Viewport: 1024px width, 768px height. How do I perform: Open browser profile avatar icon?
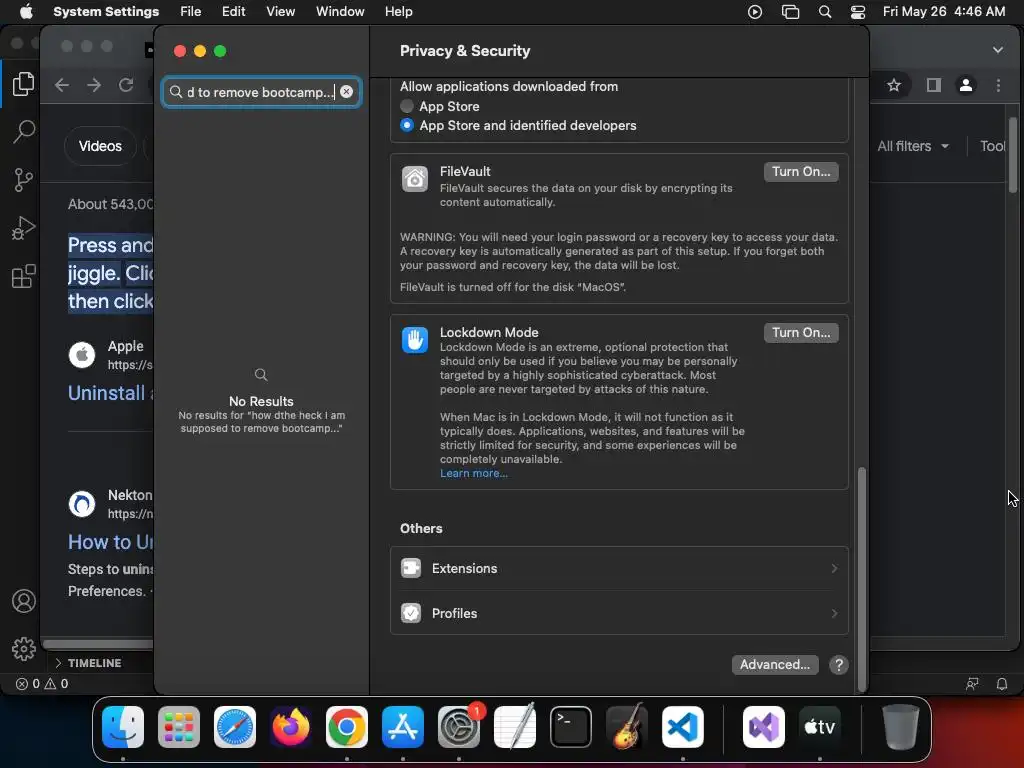click(966, 85)
